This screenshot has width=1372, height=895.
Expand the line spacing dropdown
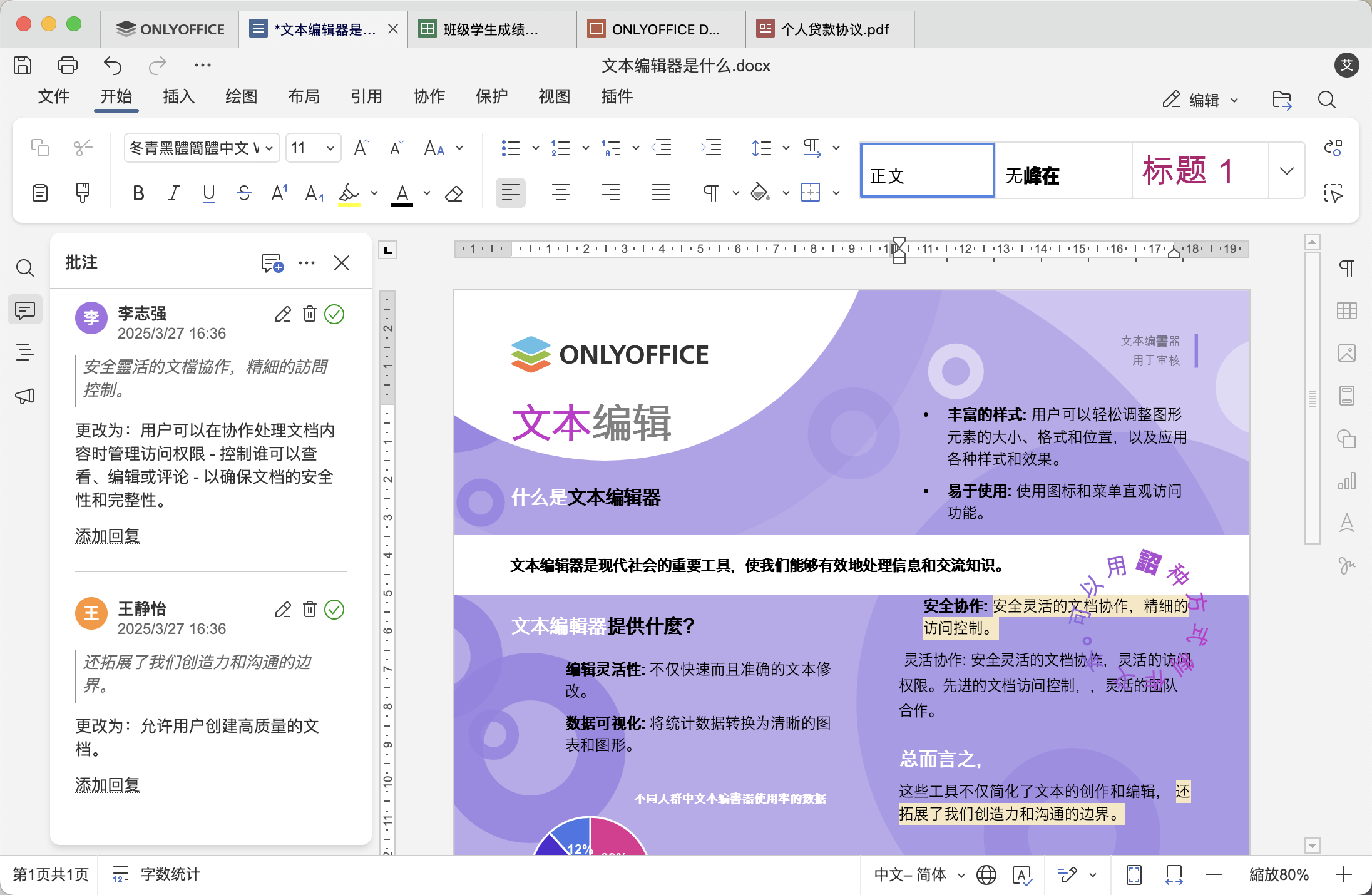(x=786, y=148)
